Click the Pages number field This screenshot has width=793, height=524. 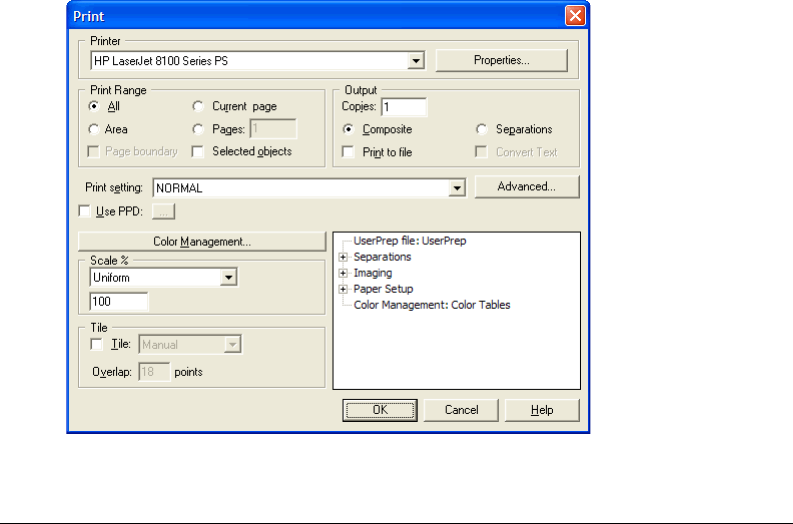point(273,129)
